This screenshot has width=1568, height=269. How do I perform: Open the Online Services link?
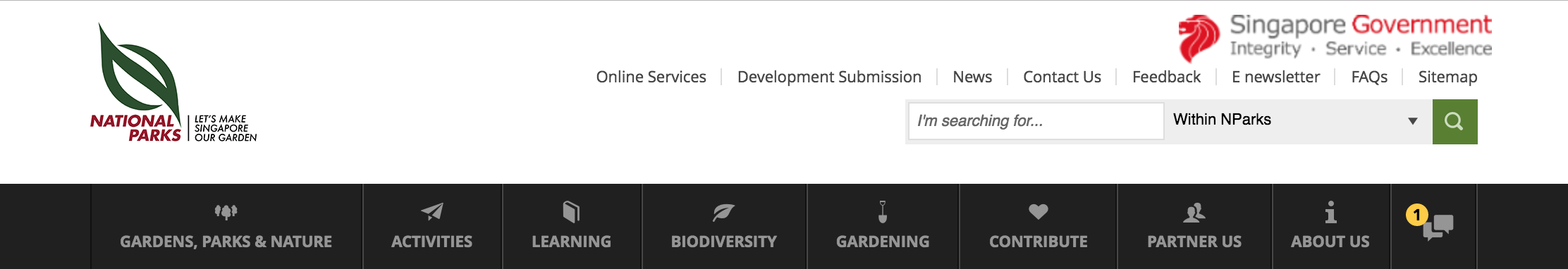[x=651, y=77]
